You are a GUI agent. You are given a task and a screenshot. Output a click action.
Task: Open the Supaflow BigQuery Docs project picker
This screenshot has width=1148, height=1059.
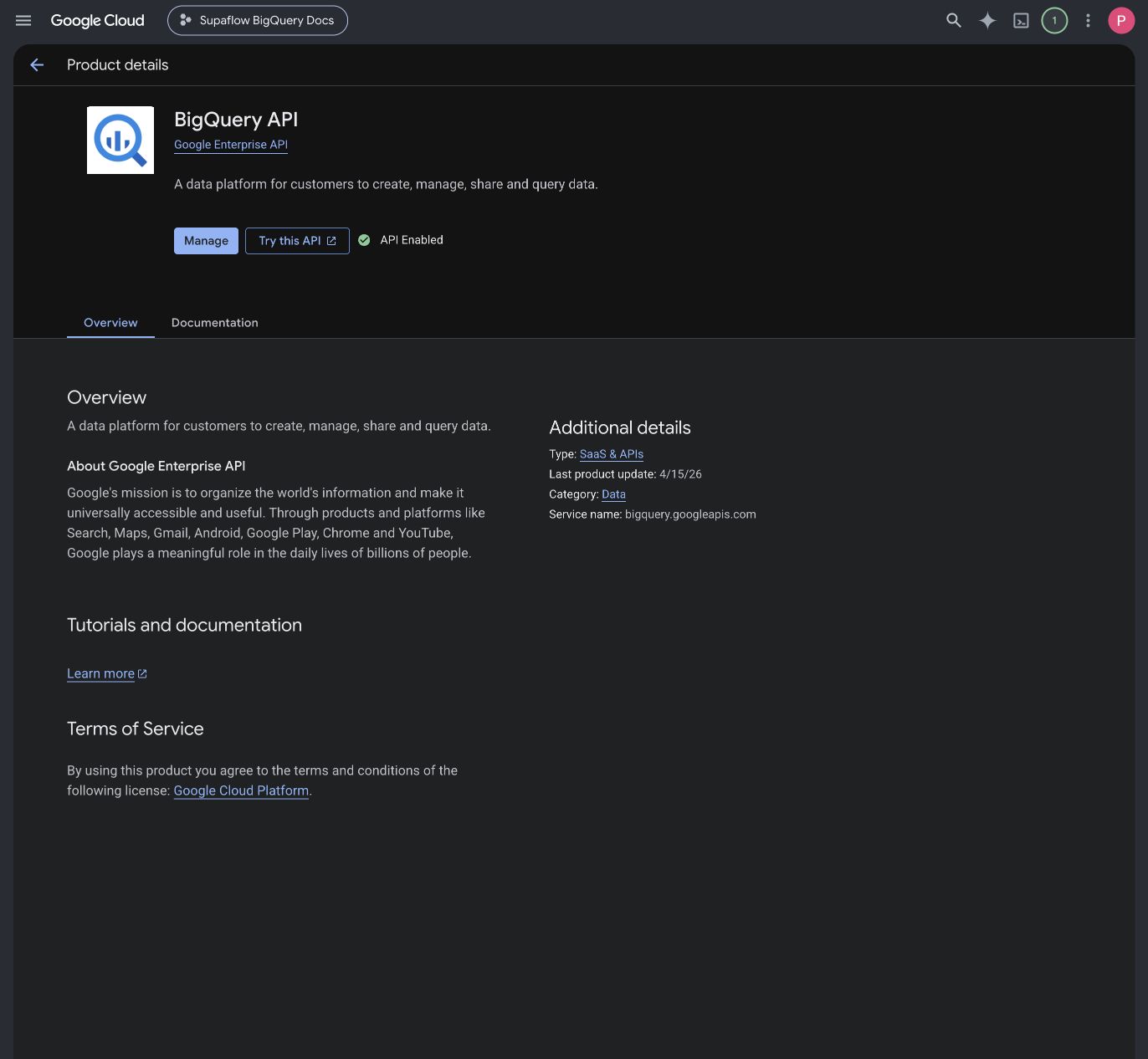tap(258, 20)
